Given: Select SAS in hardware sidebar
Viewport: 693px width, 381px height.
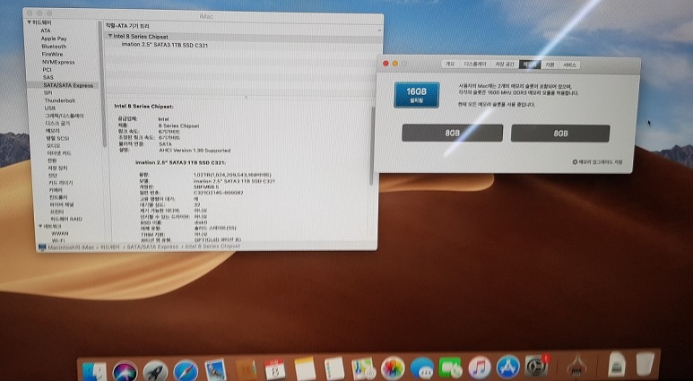Looking at the screenshot, I should 48,77.
